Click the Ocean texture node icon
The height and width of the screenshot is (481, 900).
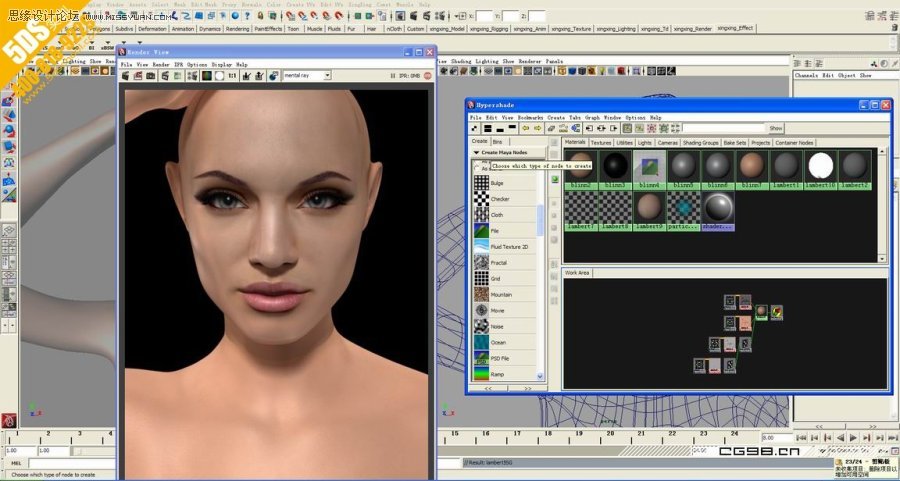tap(482, 342)
